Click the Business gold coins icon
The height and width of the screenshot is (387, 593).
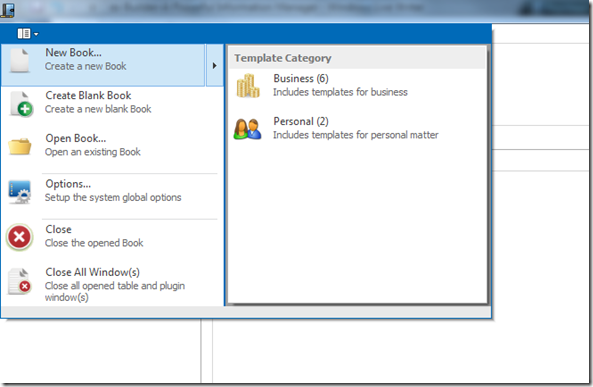tap(248, 86)
